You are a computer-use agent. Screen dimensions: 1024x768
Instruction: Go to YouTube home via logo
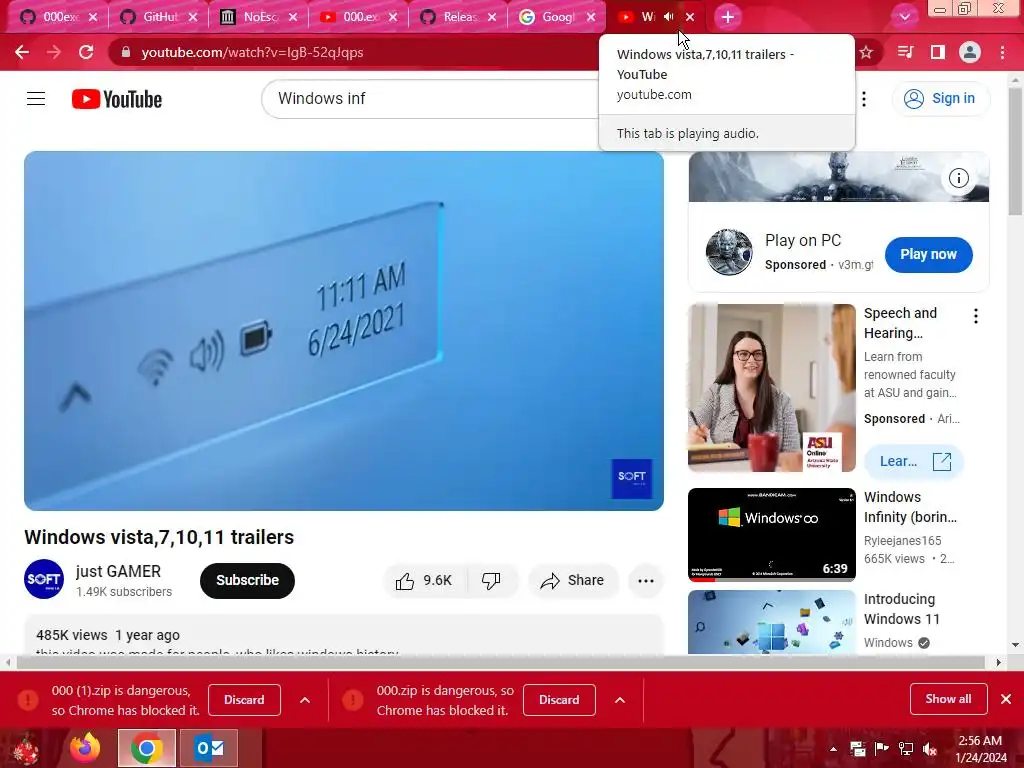pos(117,99)
